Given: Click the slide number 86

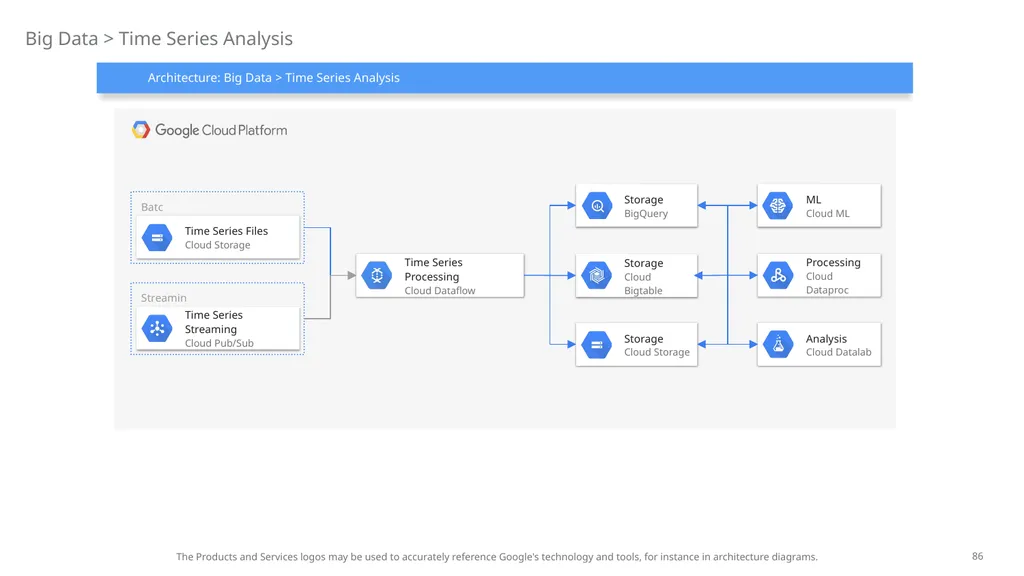Looking at the screenshot, I should [x=977, y=556].
